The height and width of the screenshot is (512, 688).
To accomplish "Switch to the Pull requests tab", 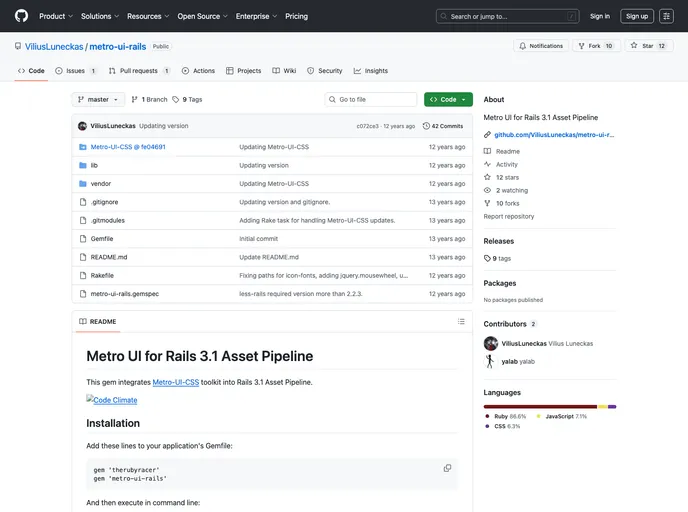I will click(x=139, y=71).
